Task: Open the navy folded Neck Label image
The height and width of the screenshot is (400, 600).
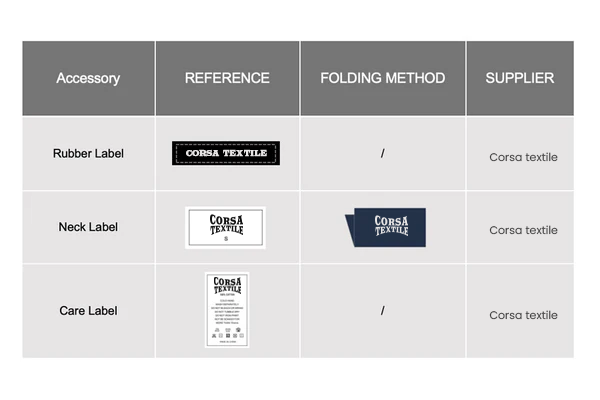Action: coord(385,227)
